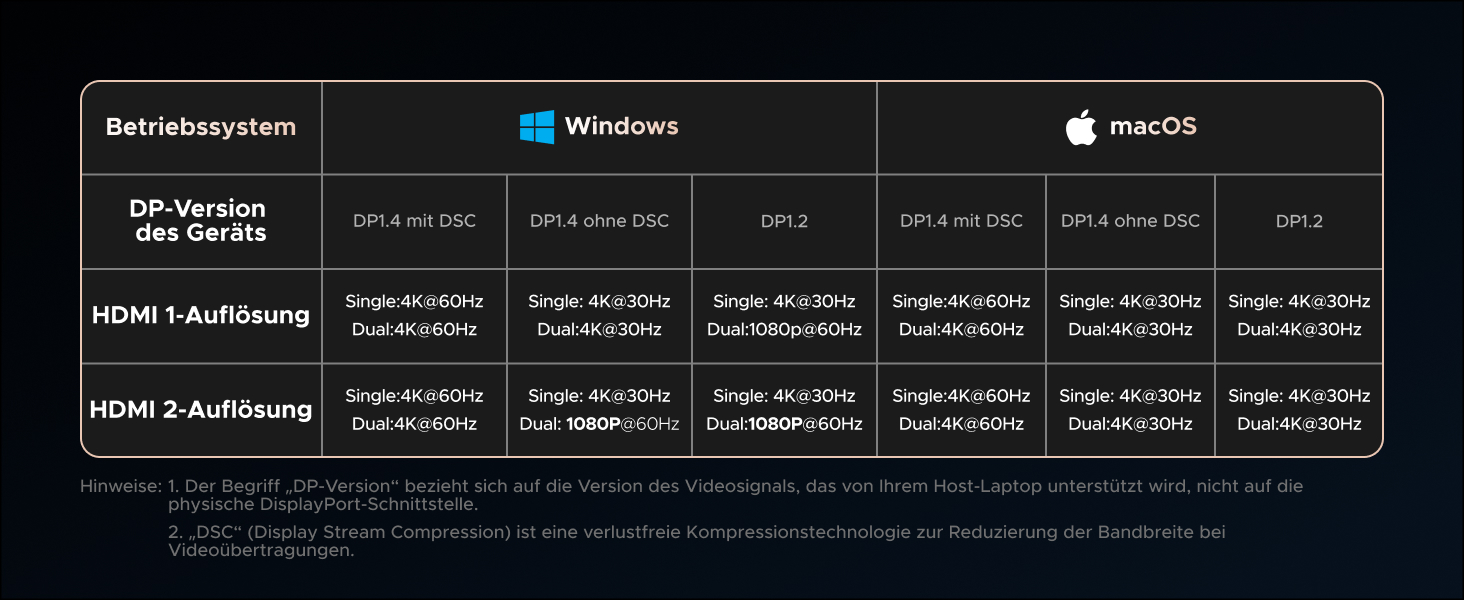Select HDMI 2 cell for macOS DP1.2

pyautogui.click(x=1299, y=410)
